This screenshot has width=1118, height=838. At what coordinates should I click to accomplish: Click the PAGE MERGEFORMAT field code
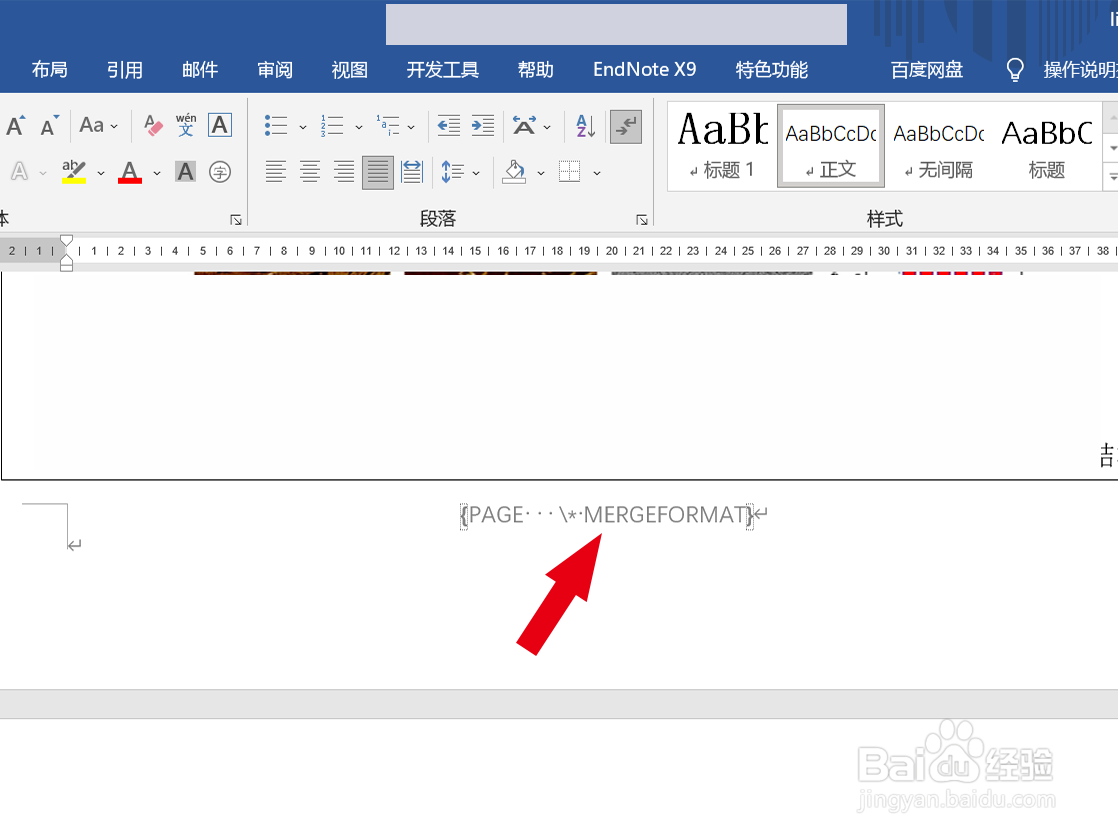[607, 514]
